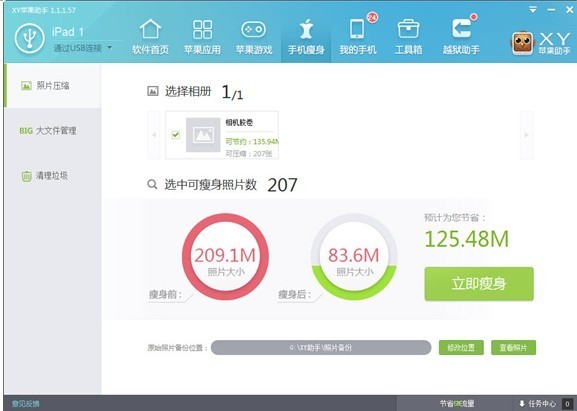Select 清理垃圾 in the sidebar
The height and width of the screenshot is (411, 577).
(x=53, y=176)
